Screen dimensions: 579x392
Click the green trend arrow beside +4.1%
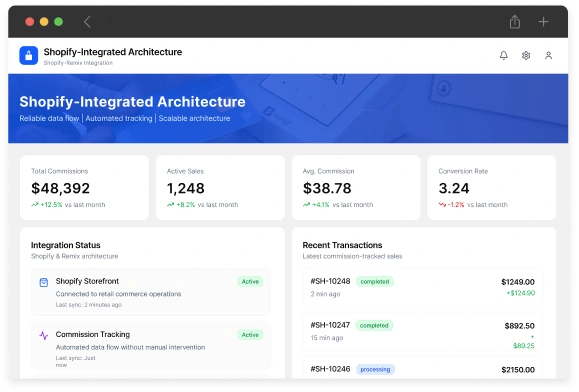[306, 204]
